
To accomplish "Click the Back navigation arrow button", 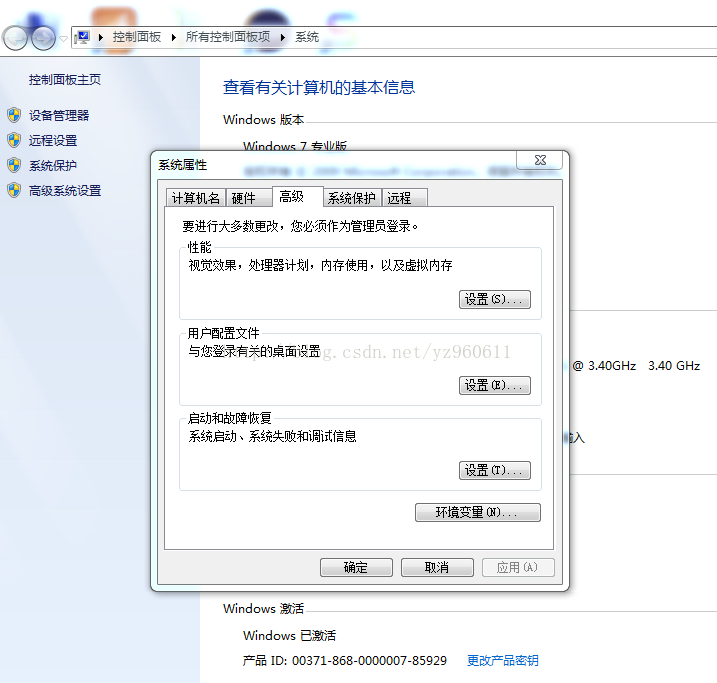I will (15, 38).
